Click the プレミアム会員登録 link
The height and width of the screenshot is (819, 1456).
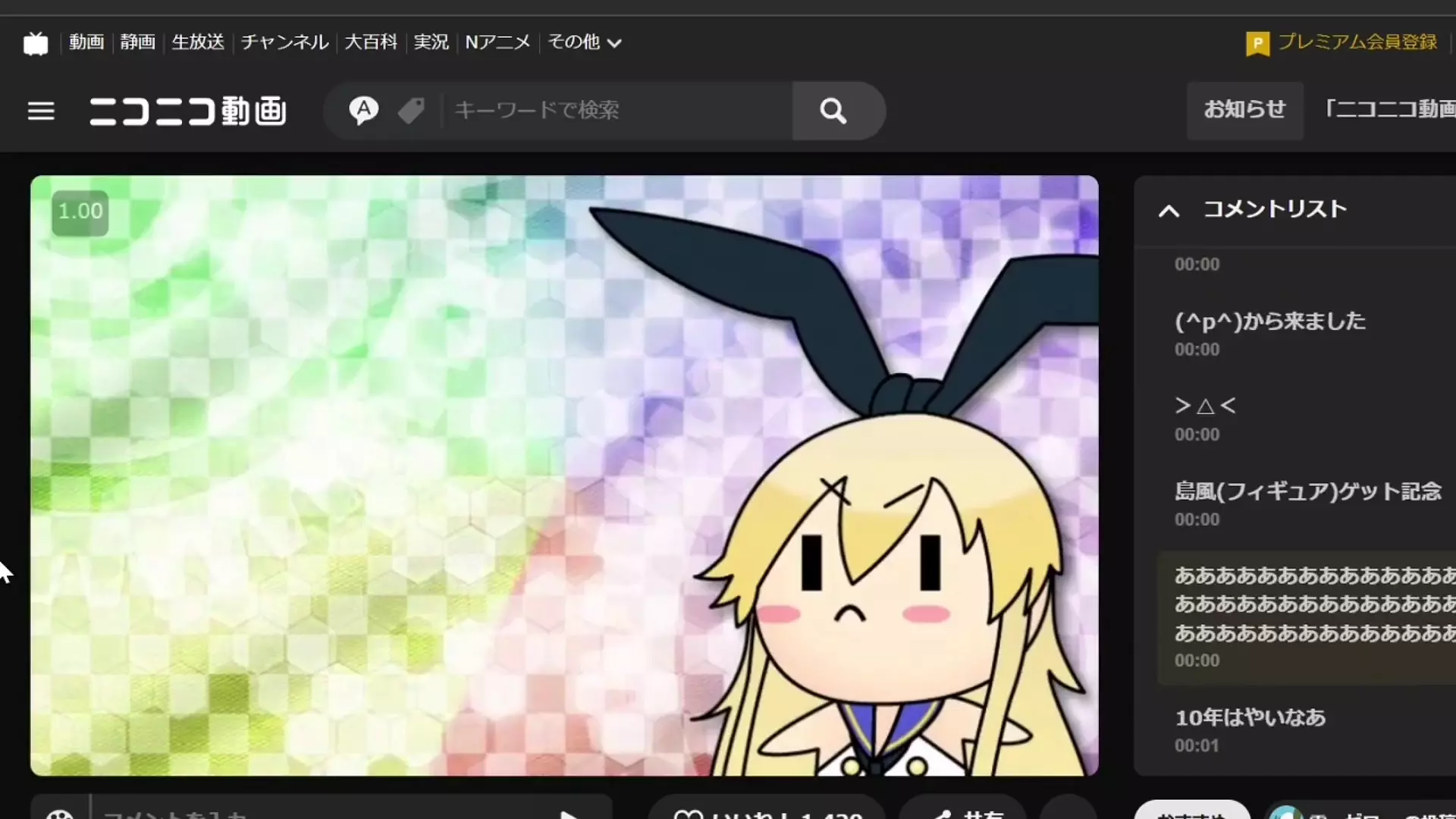[1357, 42]
